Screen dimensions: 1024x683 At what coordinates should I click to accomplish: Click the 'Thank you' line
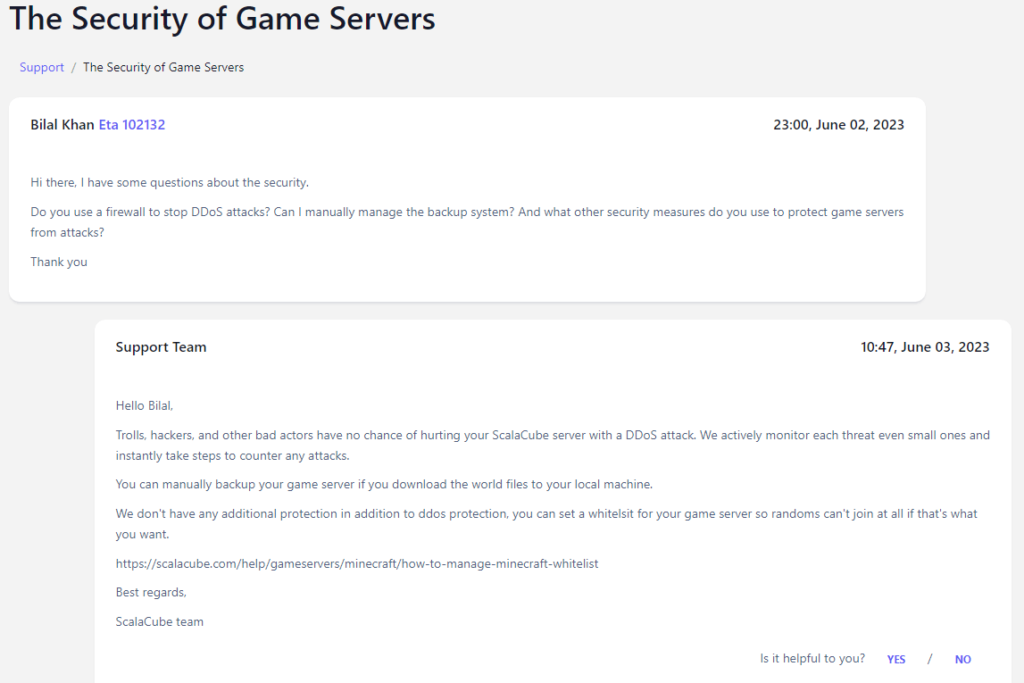click(x=59, y=262)
